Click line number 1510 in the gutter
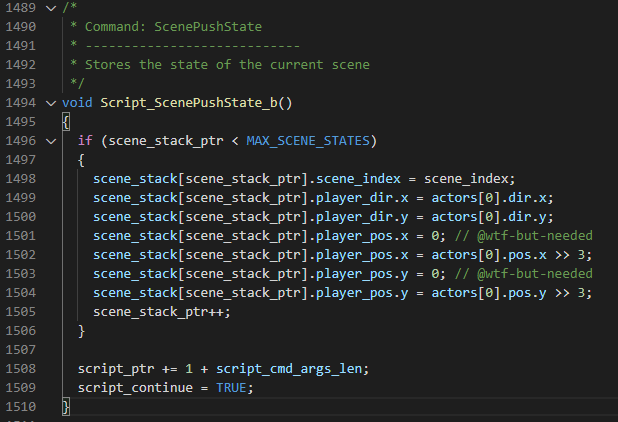This screenshot has height=422, width=618. tap(21, 407)
